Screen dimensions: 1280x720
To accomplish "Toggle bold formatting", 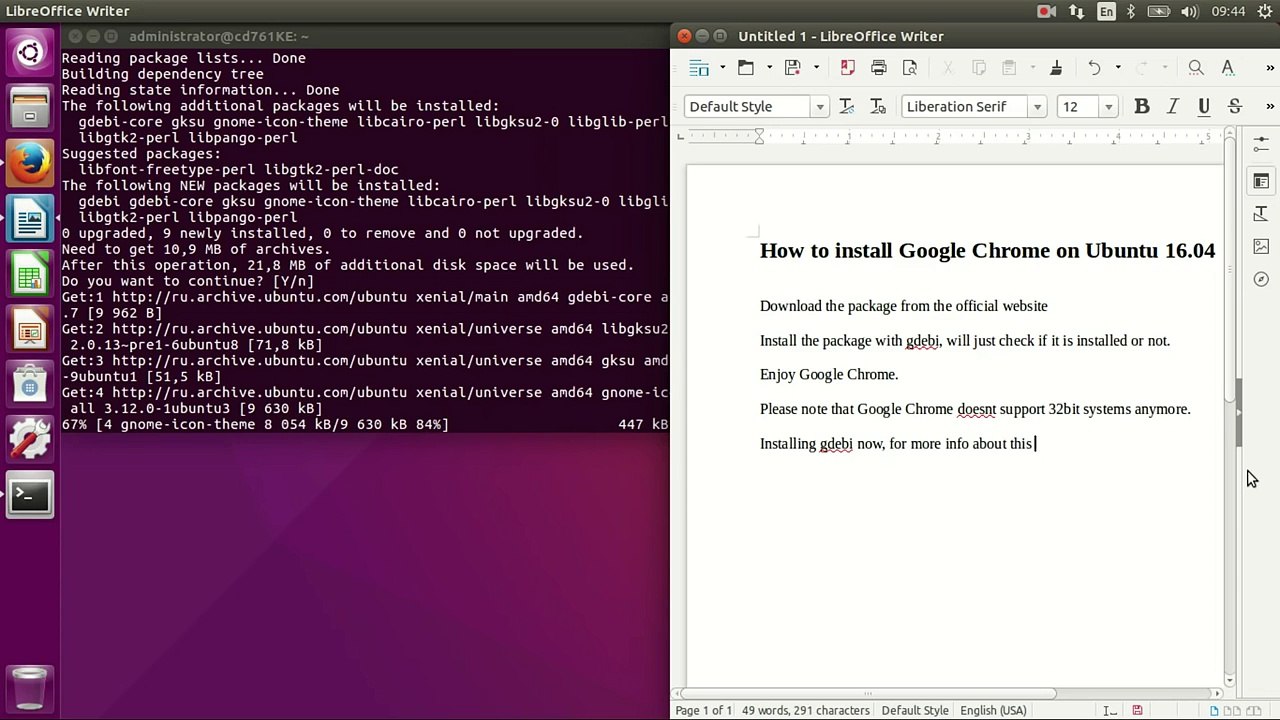I will [x=1142, y=107].
